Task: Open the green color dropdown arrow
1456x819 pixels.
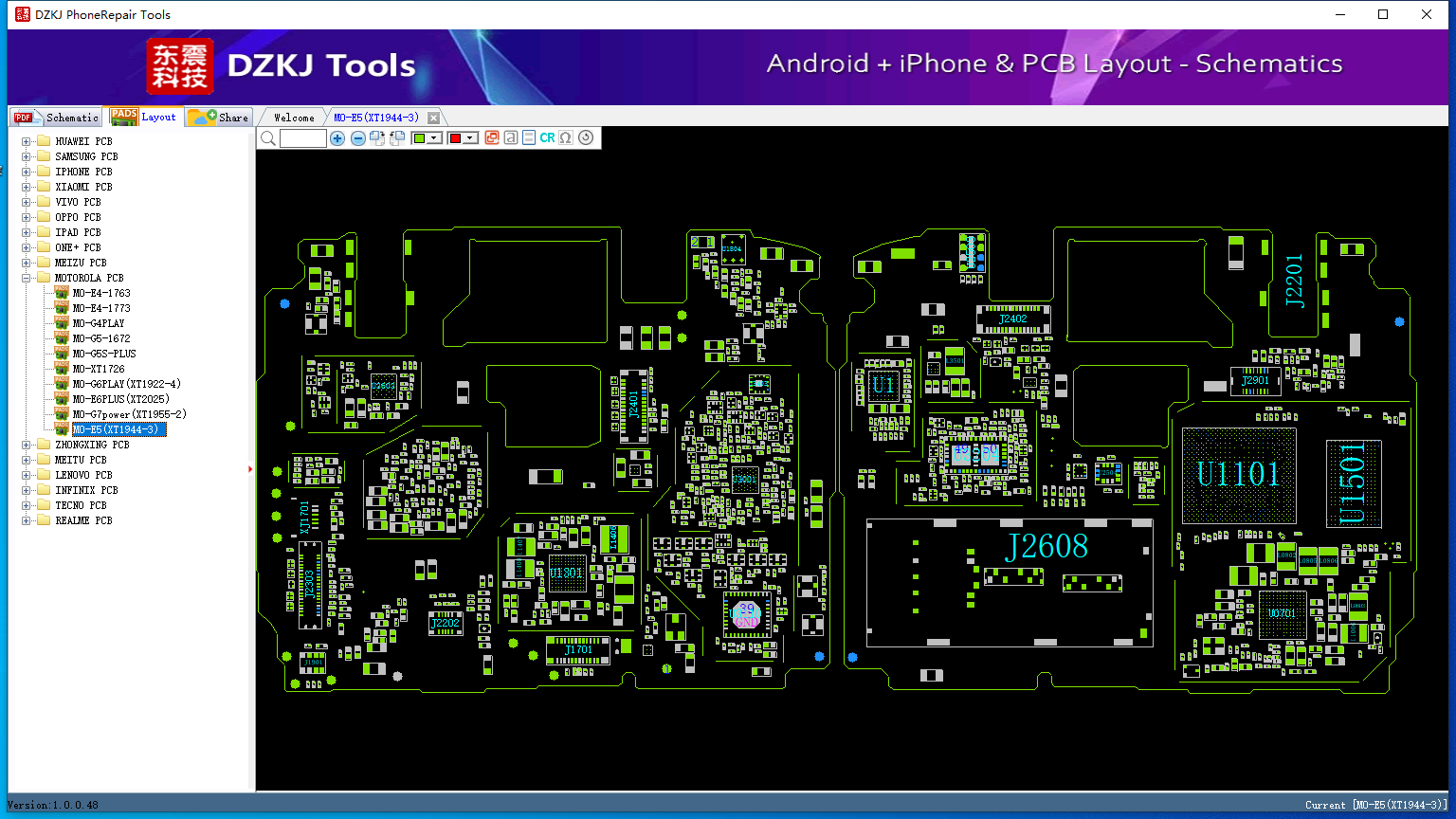Action: pyautogui.click(x=434, y=138)
